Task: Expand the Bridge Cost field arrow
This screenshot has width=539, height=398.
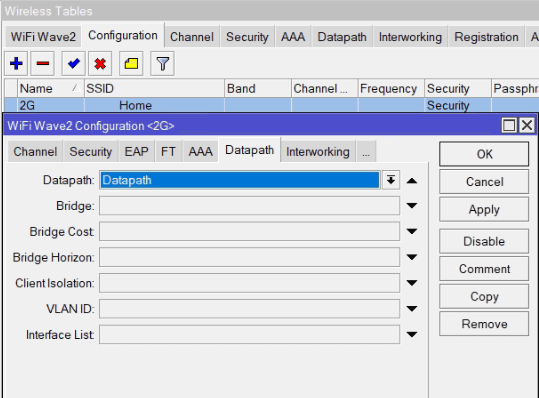Action: tap(412, 232)
